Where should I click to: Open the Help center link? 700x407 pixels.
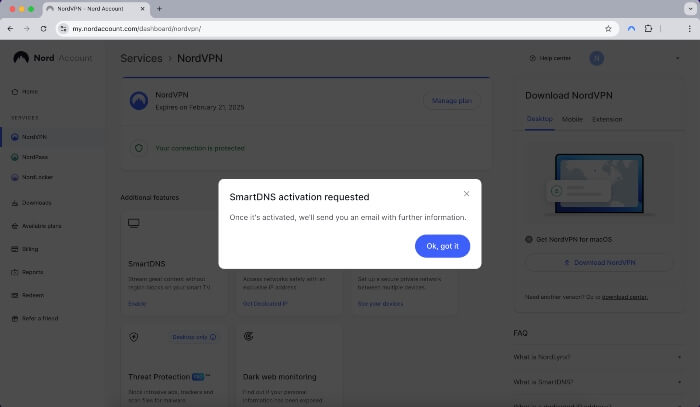tap(550, 58)
